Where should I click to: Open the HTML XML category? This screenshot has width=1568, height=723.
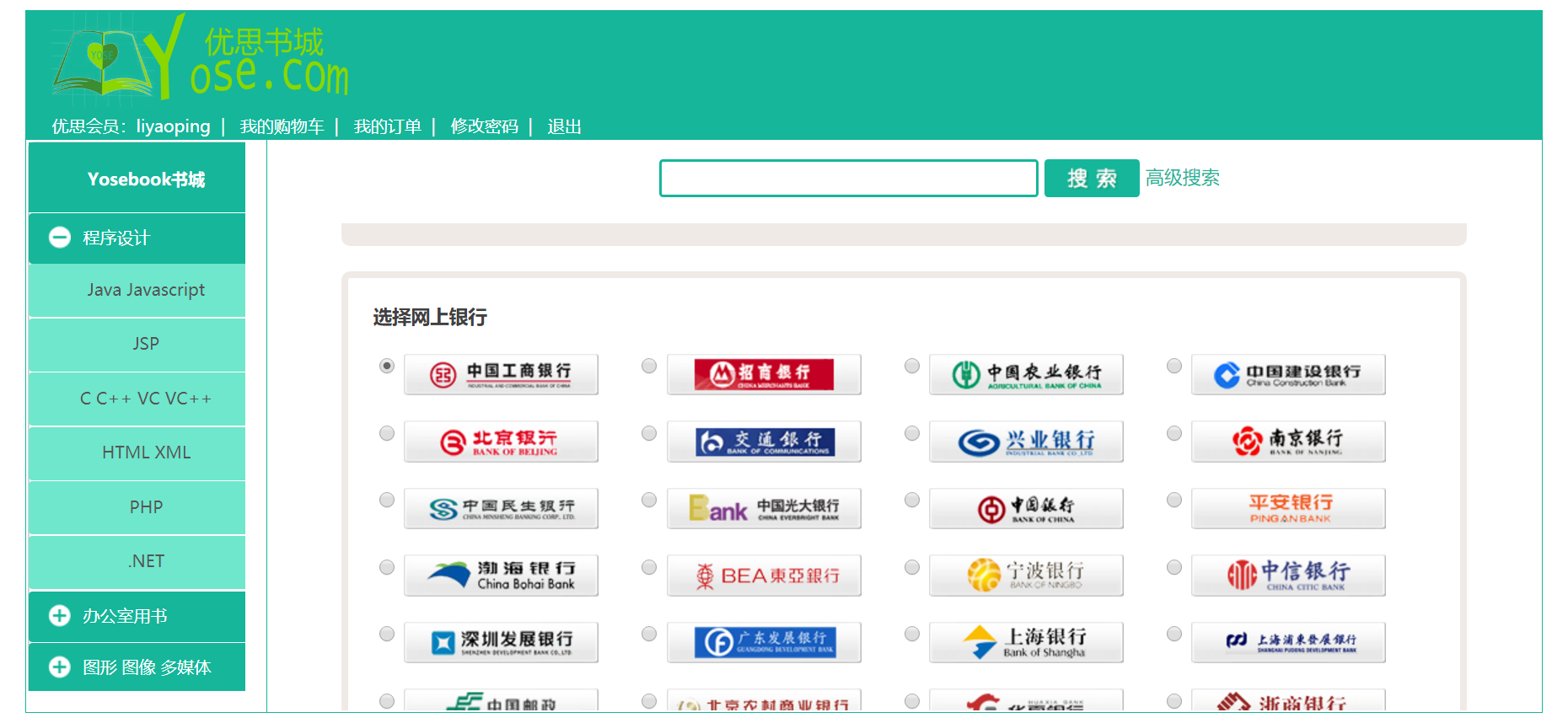(137, 453)
